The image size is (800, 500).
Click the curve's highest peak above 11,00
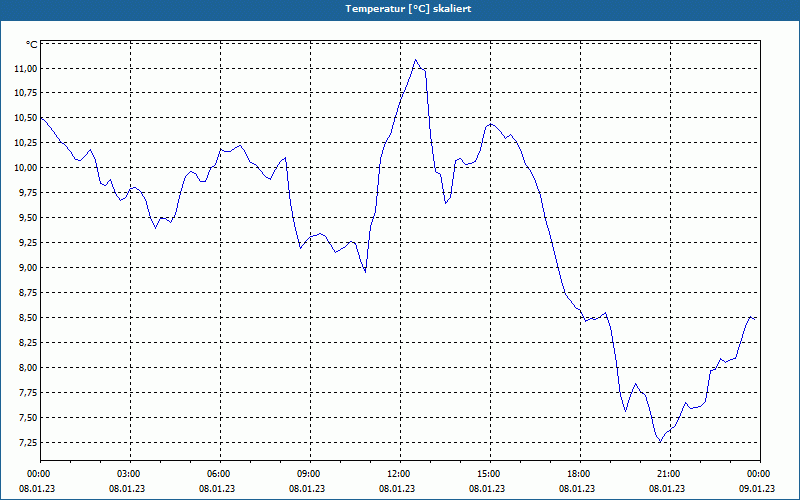[415, 60]
